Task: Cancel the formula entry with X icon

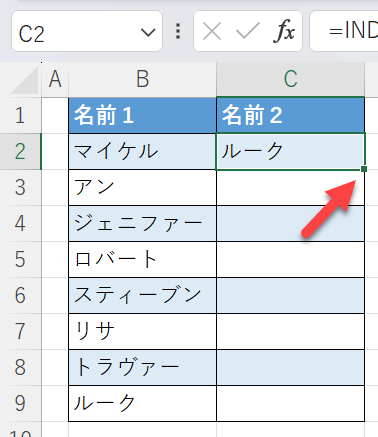Action: (x=212, y=32)
